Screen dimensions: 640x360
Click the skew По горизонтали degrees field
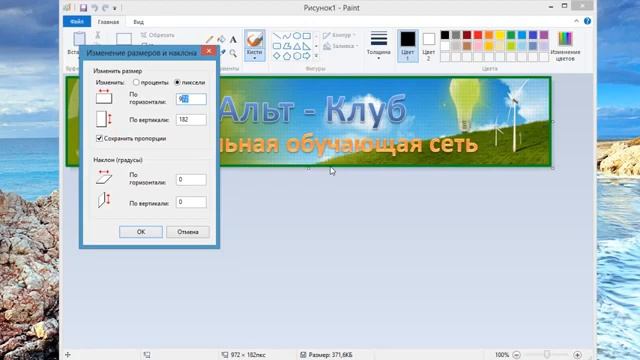coord(191,180)
